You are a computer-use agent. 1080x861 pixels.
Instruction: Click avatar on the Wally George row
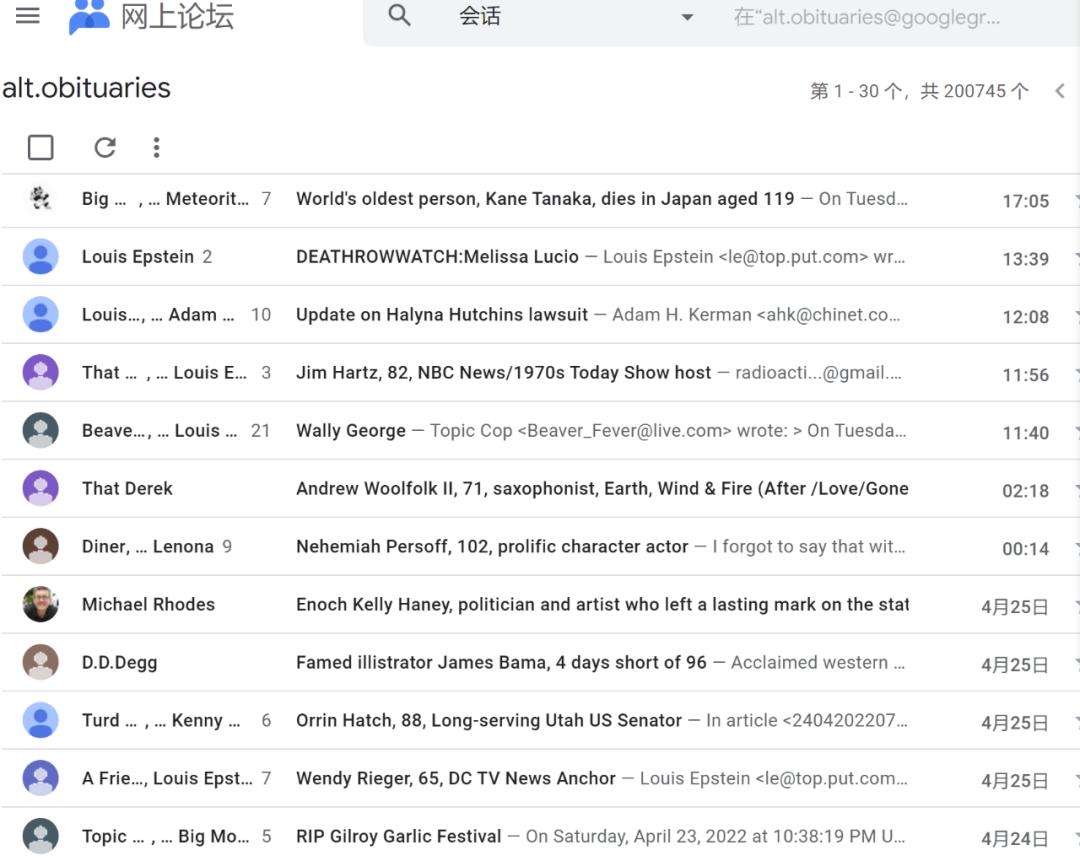(x=41, y=430)
